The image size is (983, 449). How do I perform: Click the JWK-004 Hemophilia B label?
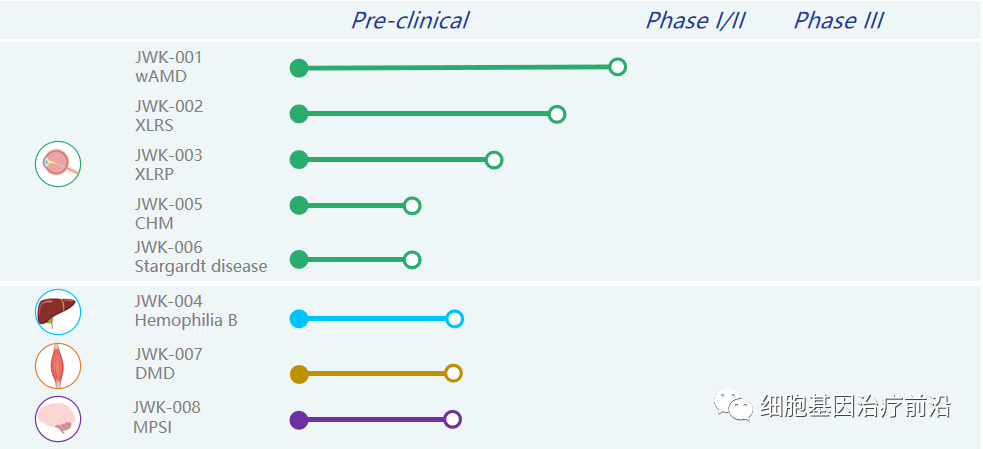[x=186, y=311]
